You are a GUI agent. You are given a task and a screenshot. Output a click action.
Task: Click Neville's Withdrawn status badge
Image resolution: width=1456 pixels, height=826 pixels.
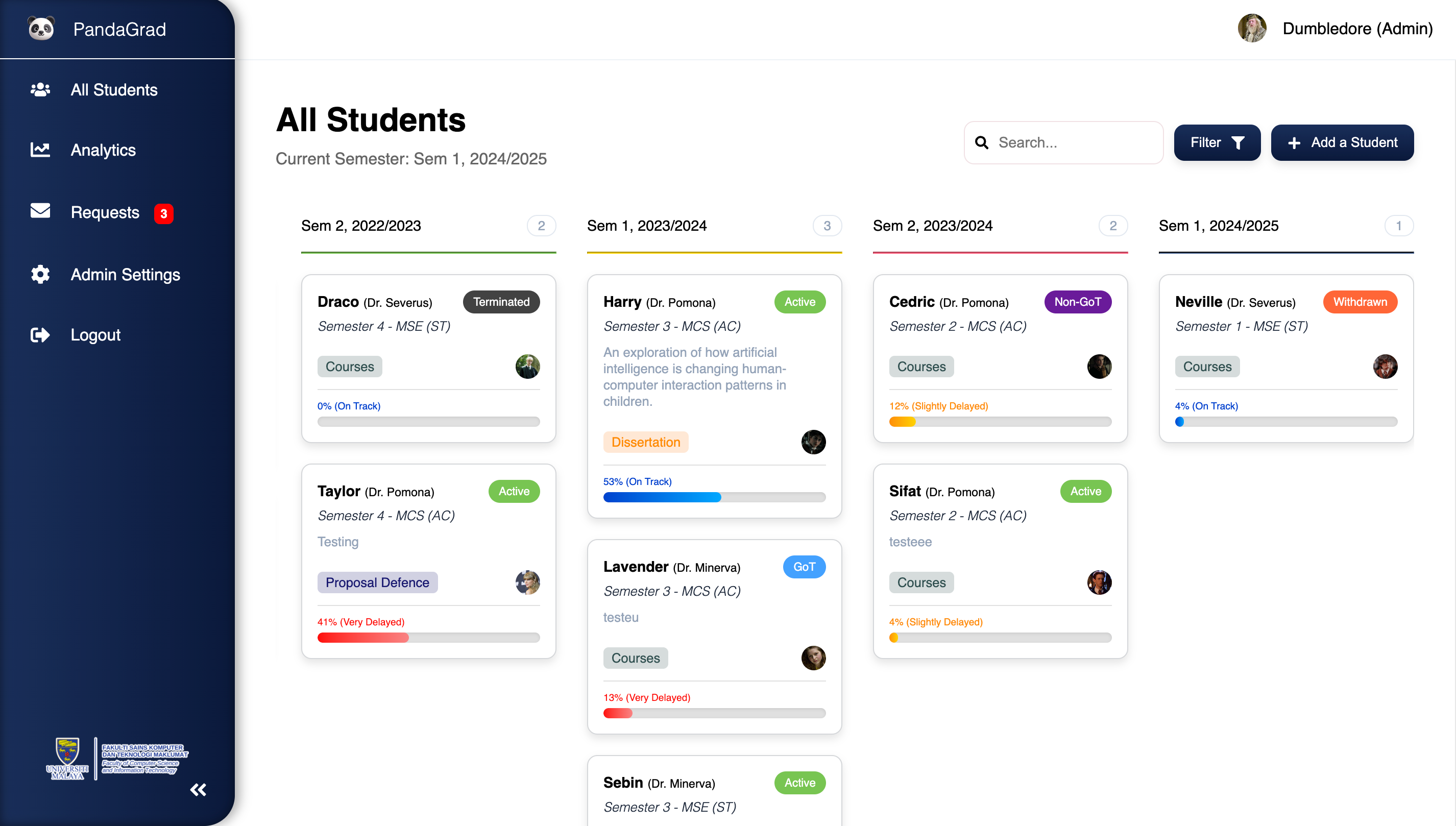pos(1359,302)
